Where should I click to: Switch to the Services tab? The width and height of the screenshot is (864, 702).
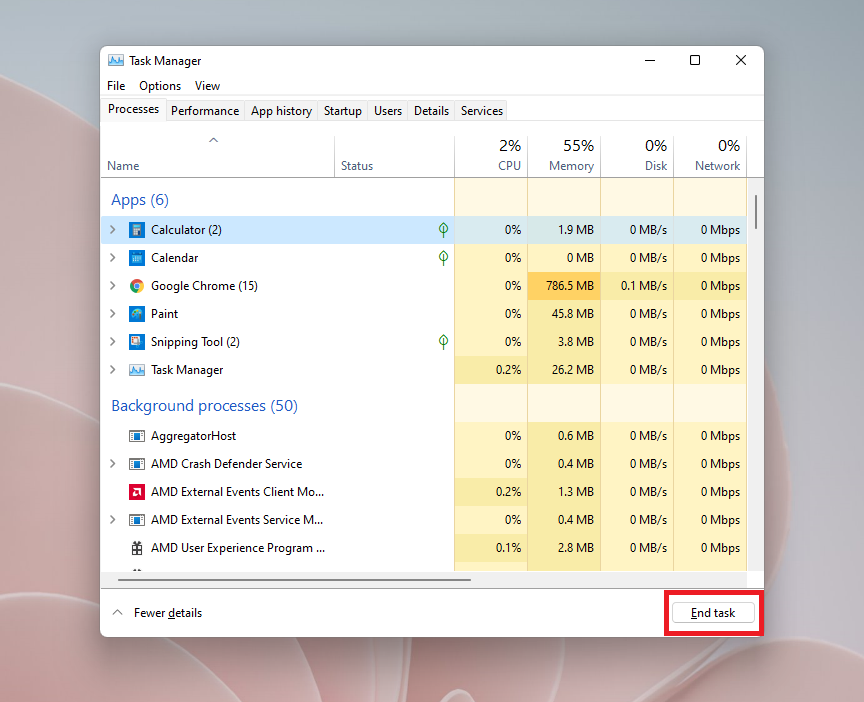click(482, 111)
